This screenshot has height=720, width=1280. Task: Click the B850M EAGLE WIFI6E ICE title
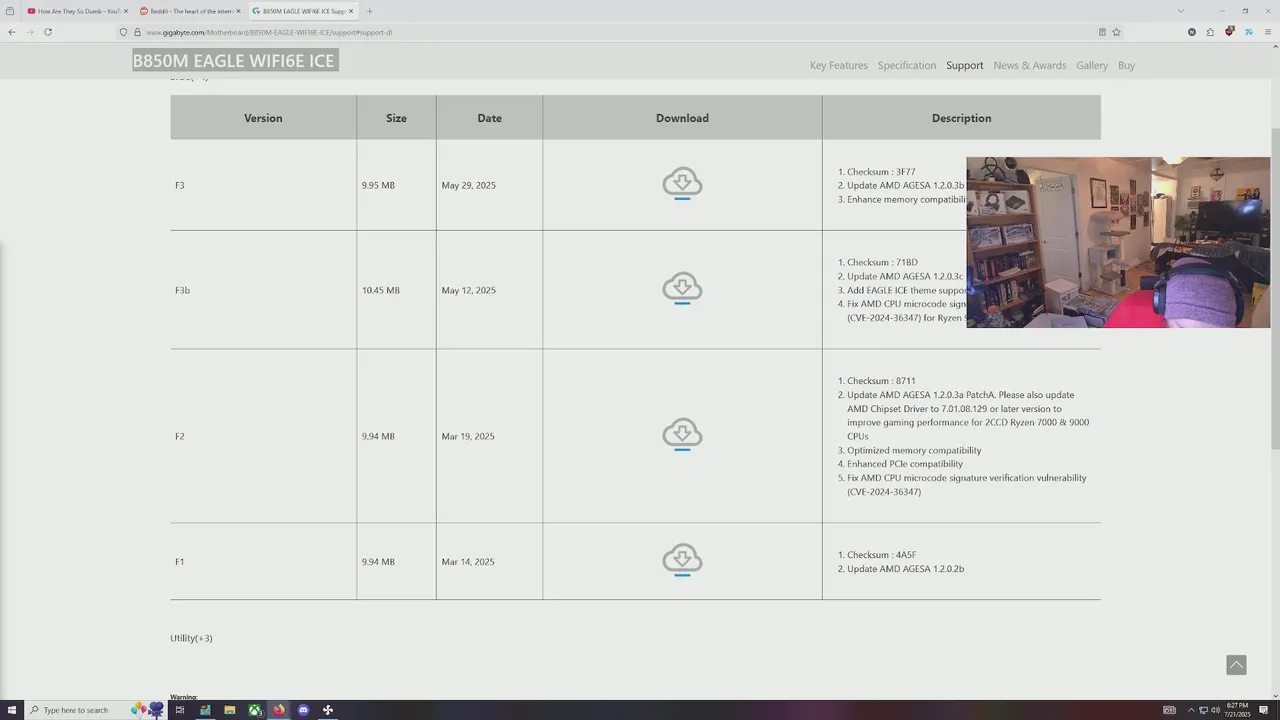[234, 61]
